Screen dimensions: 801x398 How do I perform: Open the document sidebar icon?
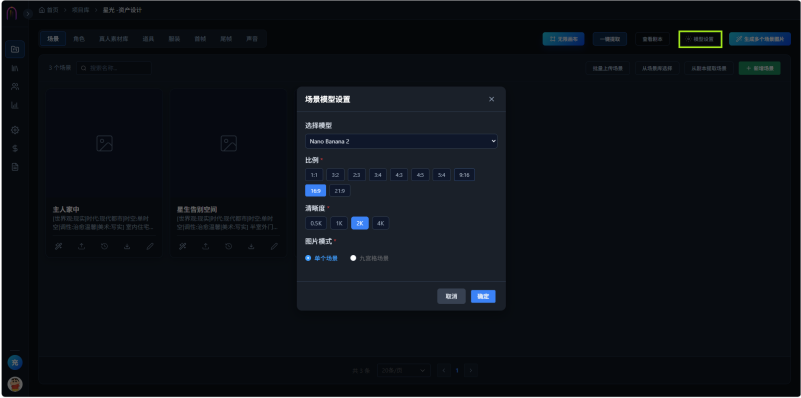click(15, 167)
